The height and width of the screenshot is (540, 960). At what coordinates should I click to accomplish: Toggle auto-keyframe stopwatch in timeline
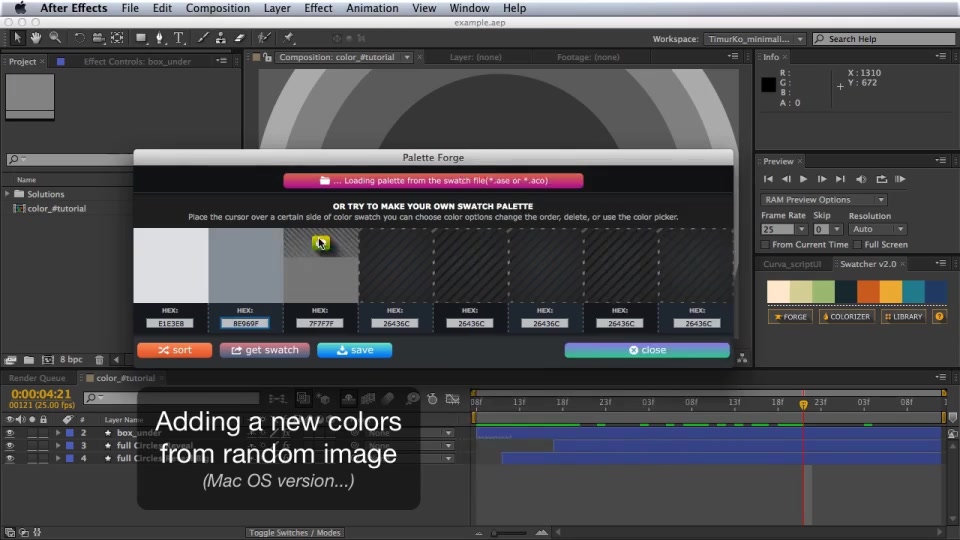432,399
